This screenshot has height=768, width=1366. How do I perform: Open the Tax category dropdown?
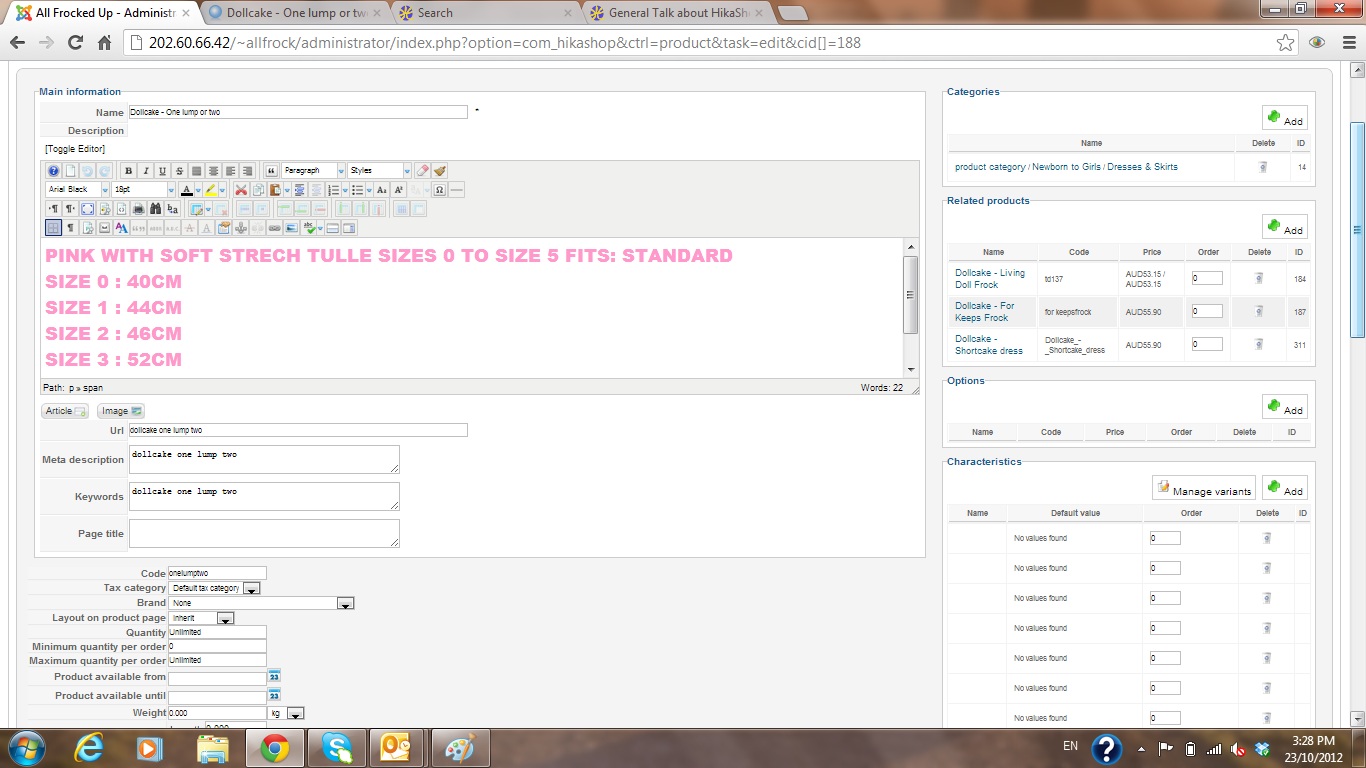click(x=214, y=588)
